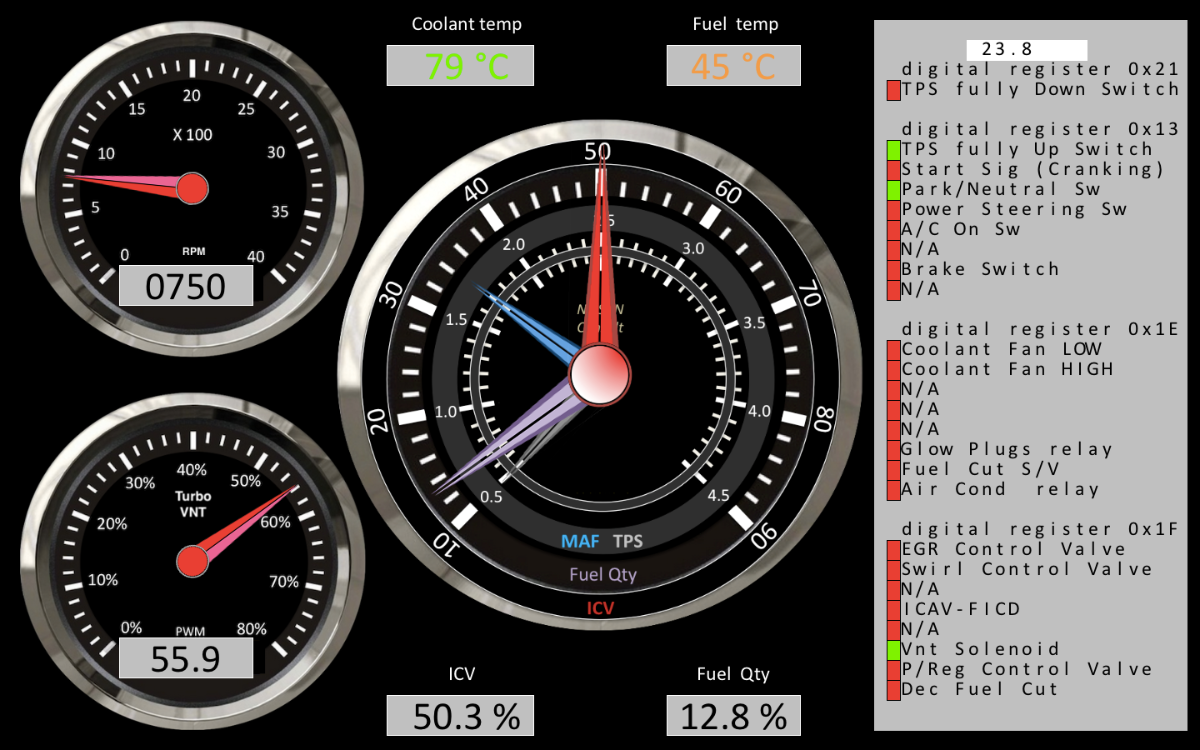
Task: Click the ICV 50.3 % readout box
Action: pyautogui.click(x=460, y=716)
